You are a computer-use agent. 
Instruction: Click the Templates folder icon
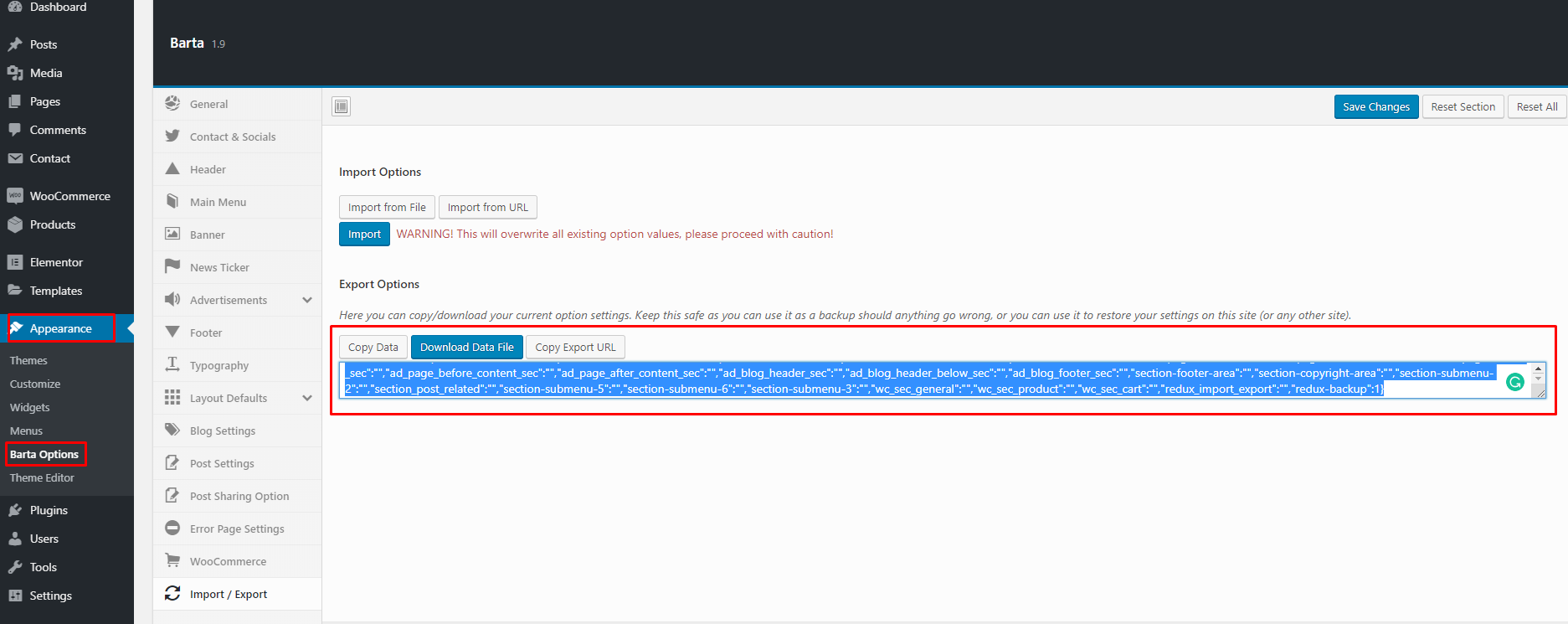(x=15, y=291)
